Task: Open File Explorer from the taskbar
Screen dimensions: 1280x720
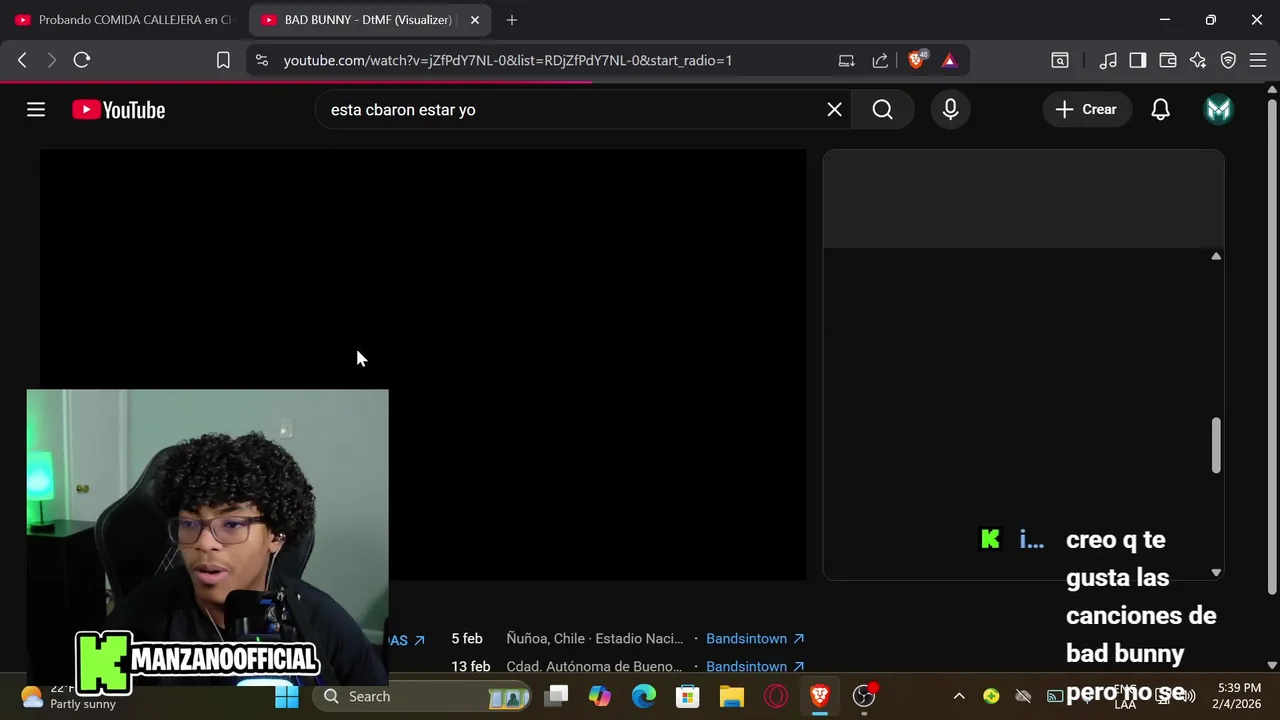Action: click(x=732, y=696)
